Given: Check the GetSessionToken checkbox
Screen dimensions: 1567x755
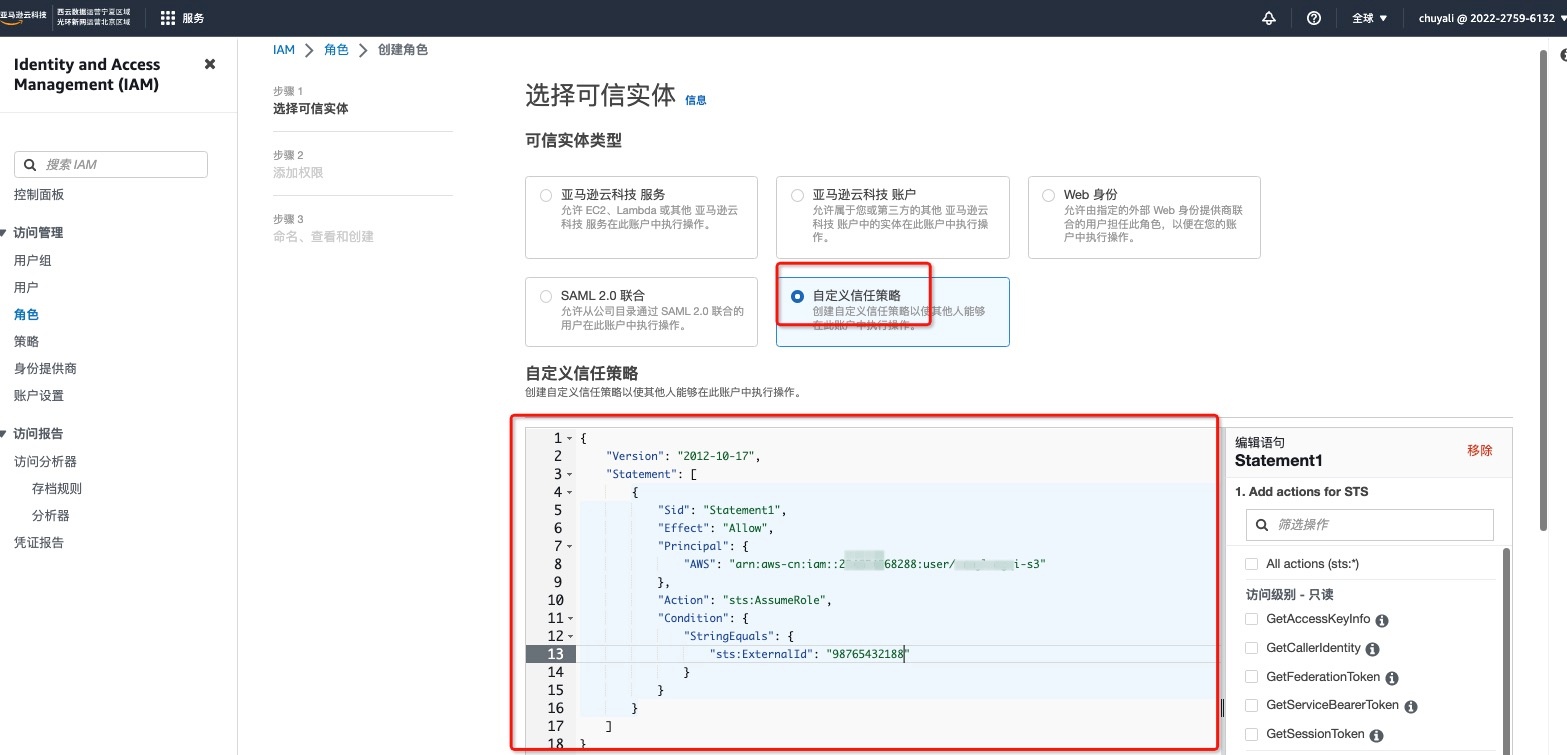Looking at the screenshot, I should (x=1251, y=734).
